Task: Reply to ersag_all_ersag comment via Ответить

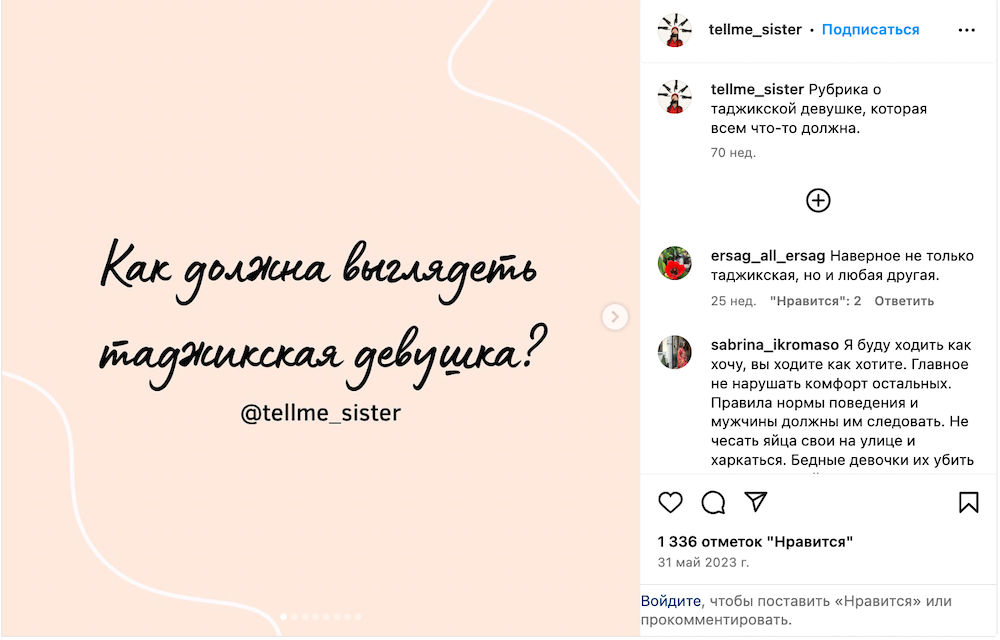Action: 904,301
